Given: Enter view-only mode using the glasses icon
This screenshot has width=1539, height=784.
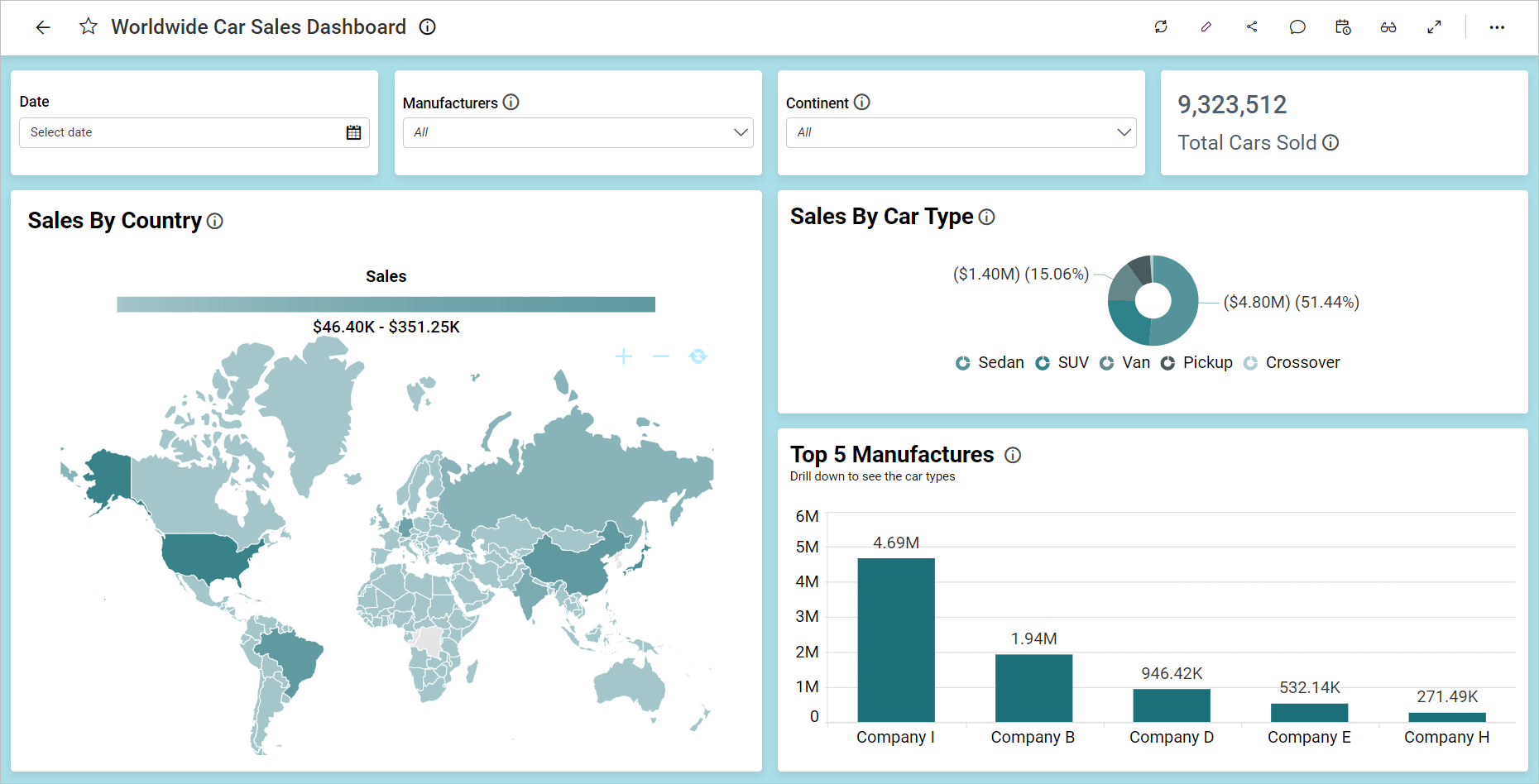Looking at the screenshot, I should (x=1388, y=26).
